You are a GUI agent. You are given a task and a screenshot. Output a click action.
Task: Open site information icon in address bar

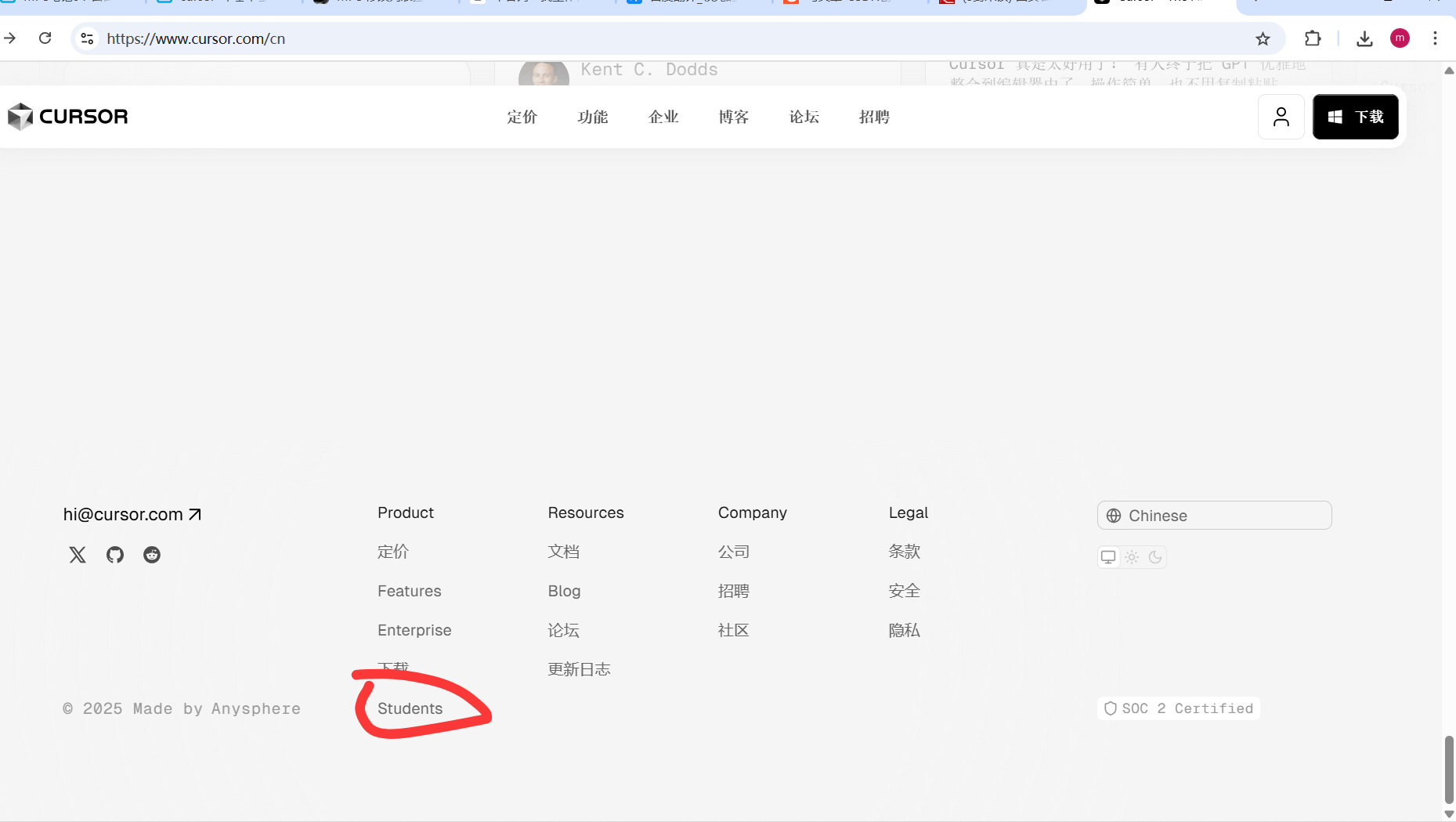click(x=87, y=38)
